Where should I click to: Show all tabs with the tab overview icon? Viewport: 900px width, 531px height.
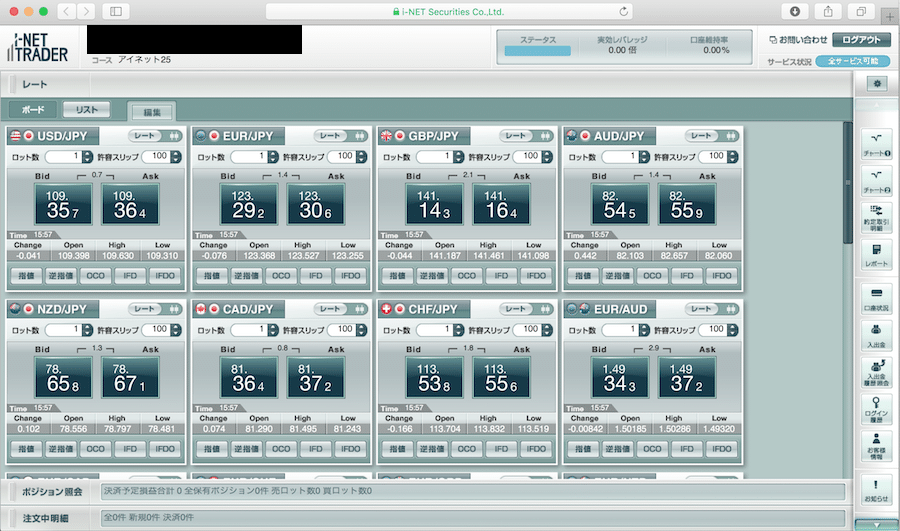click(x=861, y=11)
